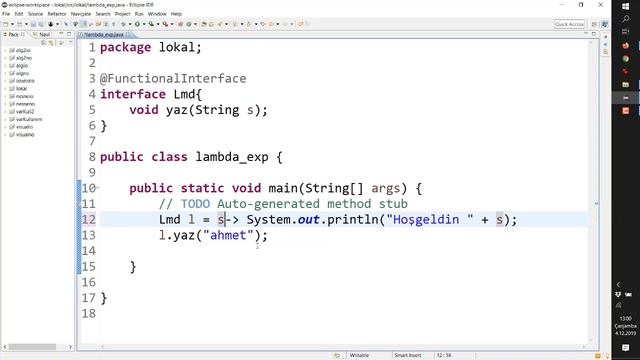640x360 pixels.
Task: Click the "ahmet" string on line 13
Action: click(228, 236)
